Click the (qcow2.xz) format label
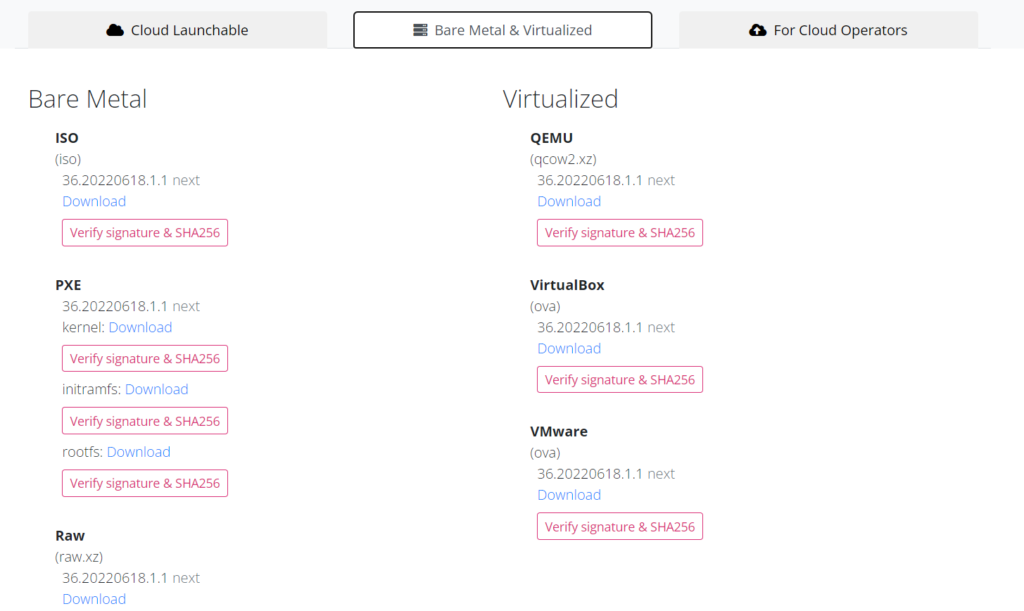The image size is (1024, 611). click(x=563, y=159)
